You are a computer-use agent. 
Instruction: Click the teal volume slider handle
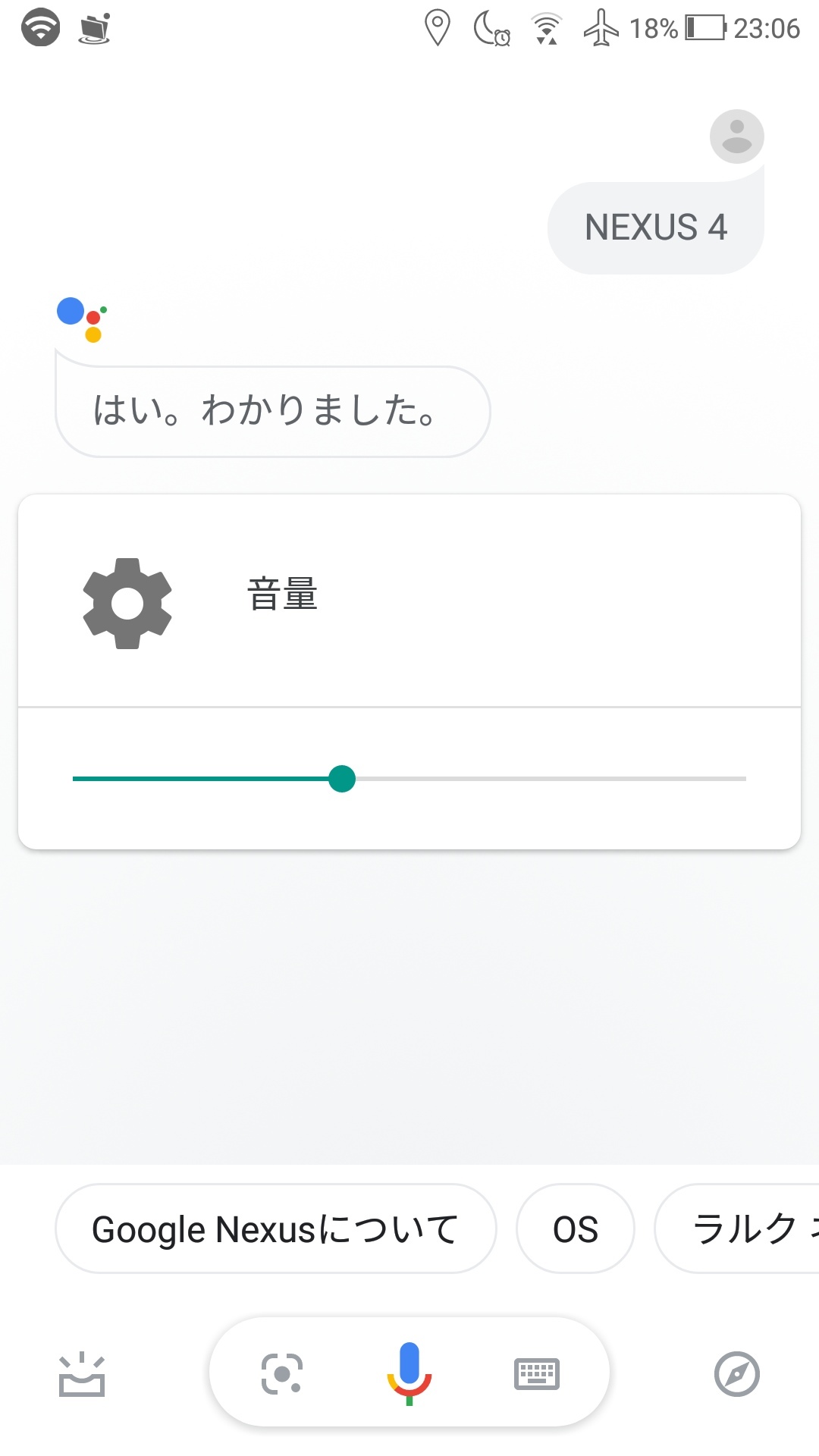point(342,779)
